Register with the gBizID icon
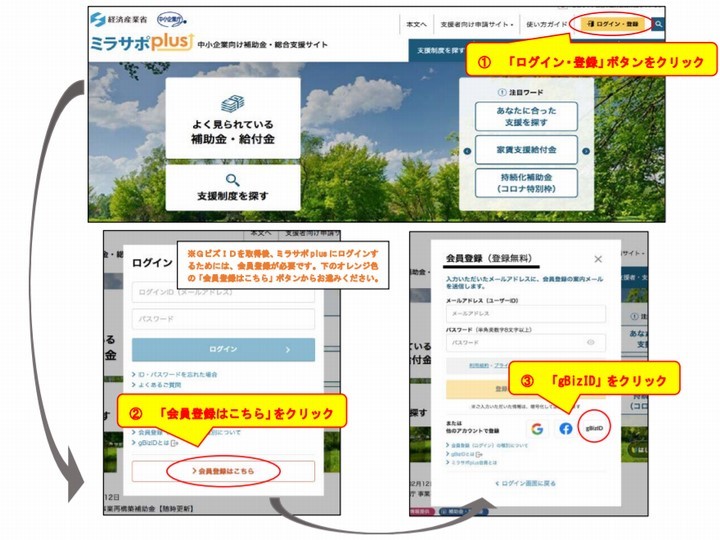The width and height of the screenshot is (720, 540). pos(594,428)
